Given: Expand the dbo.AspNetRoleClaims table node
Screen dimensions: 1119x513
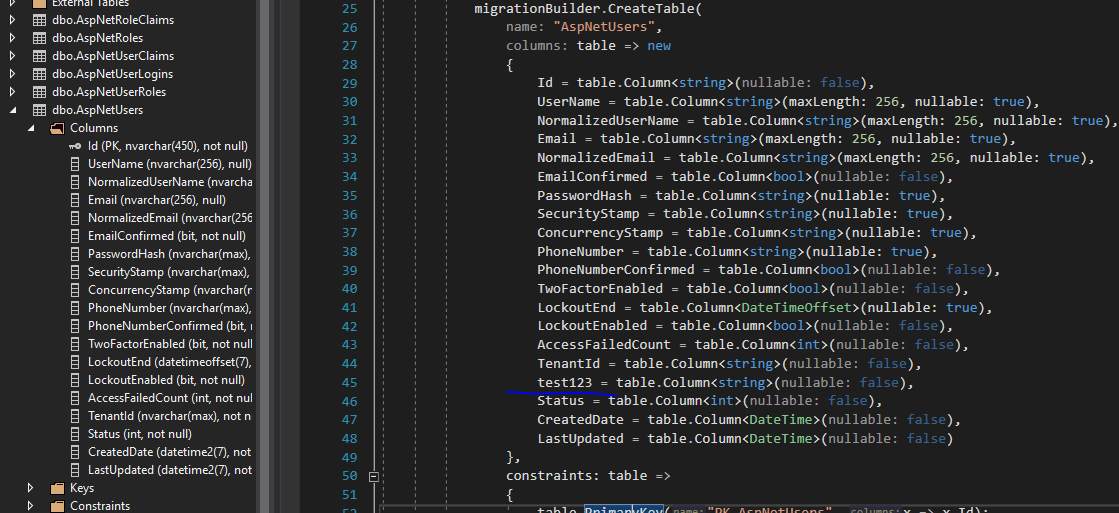Looking at the screenshot, I should click(12, 20).
